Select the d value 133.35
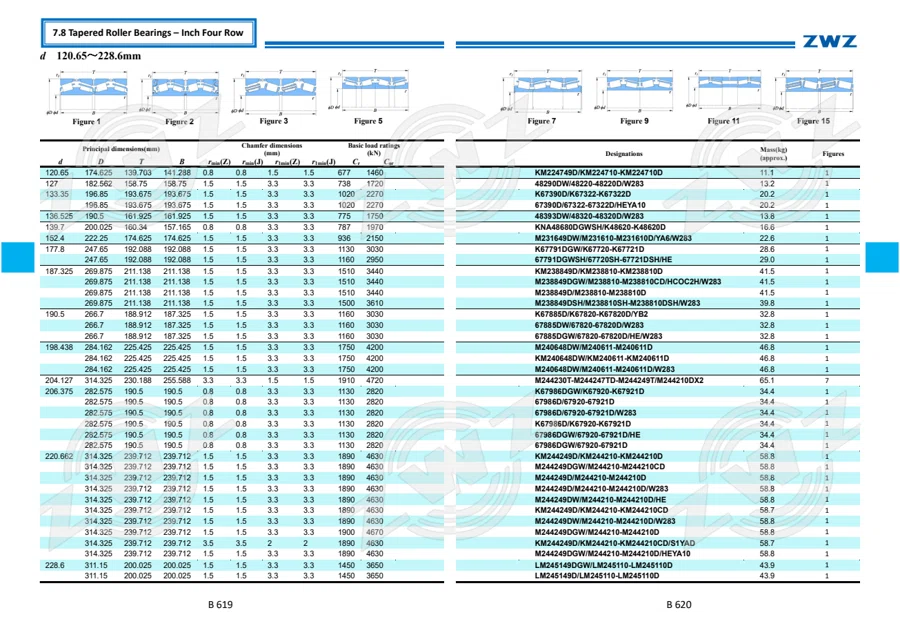This screenshot has width=900, height=637. coord(57,194)
